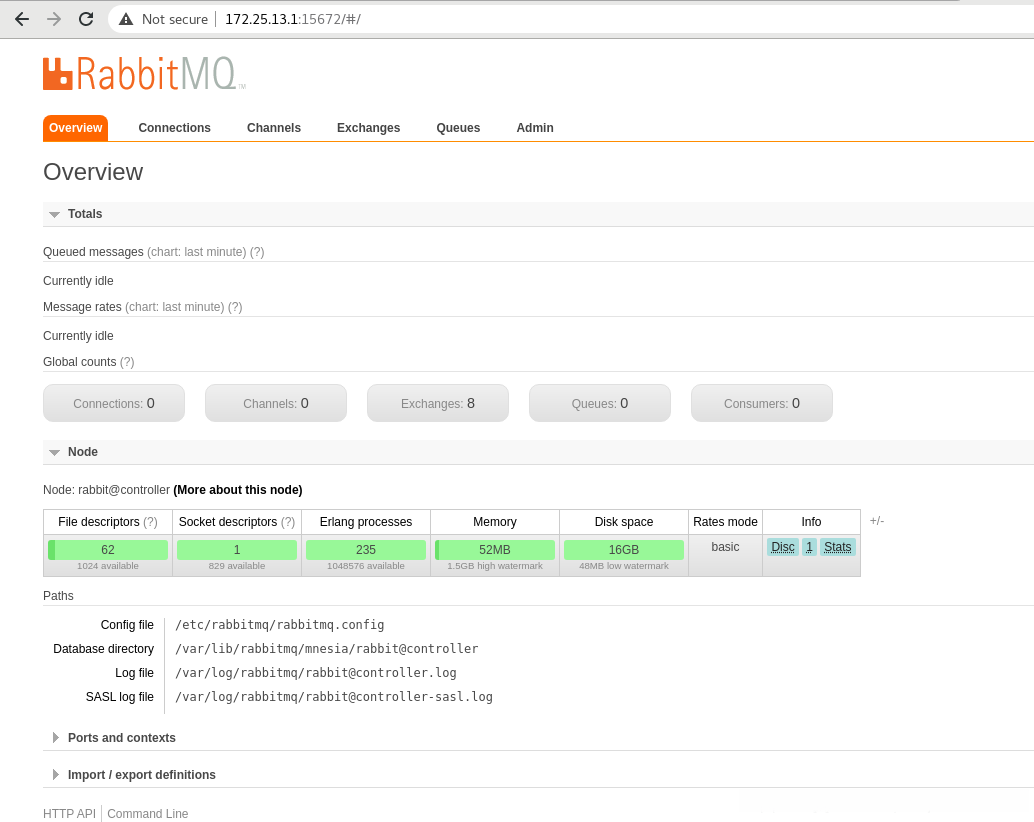
Task: Click the RabbitMQ logo
Action: point(144,73)
